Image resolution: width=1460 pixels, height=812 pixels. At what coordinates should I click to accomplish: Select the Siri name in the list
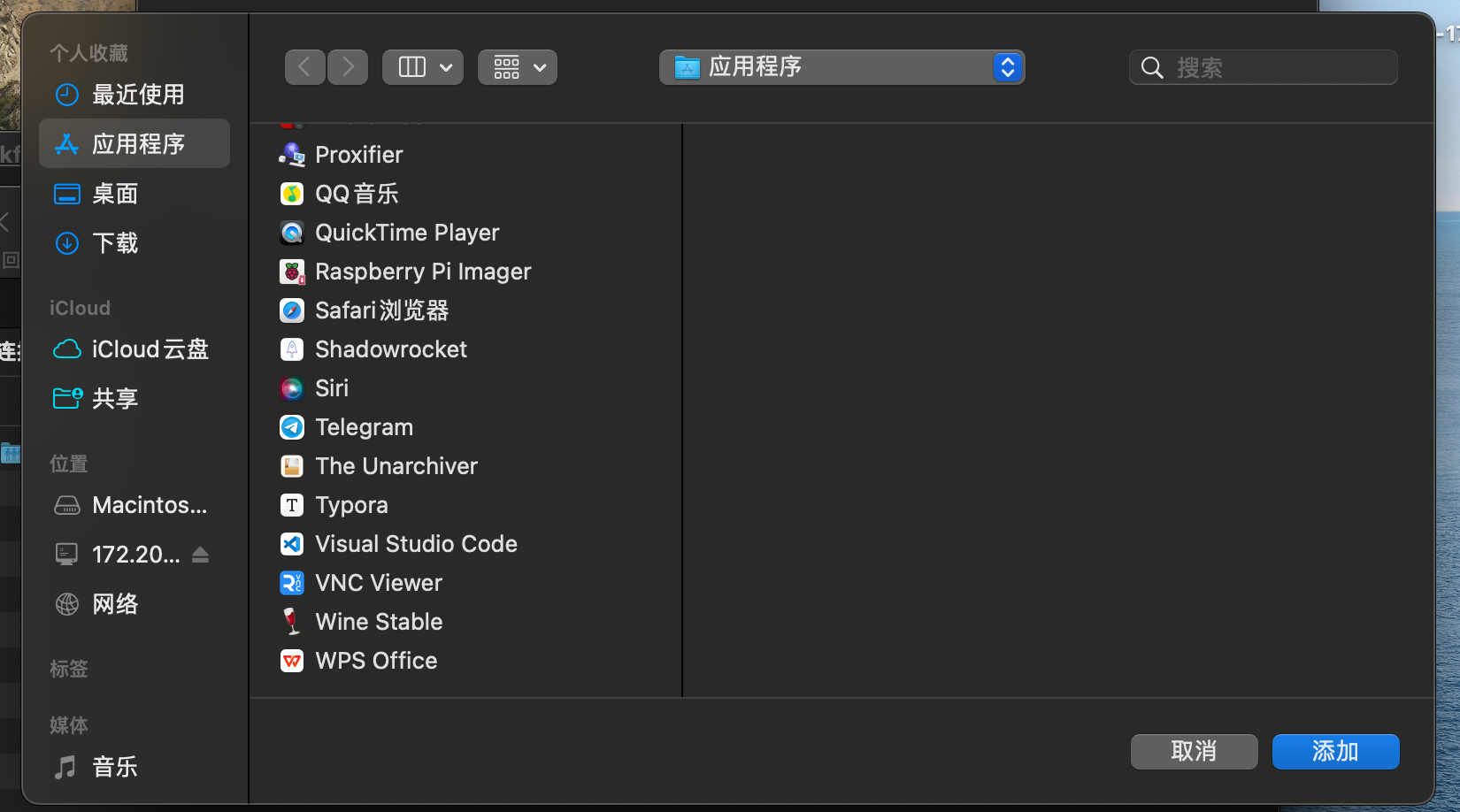332,388
